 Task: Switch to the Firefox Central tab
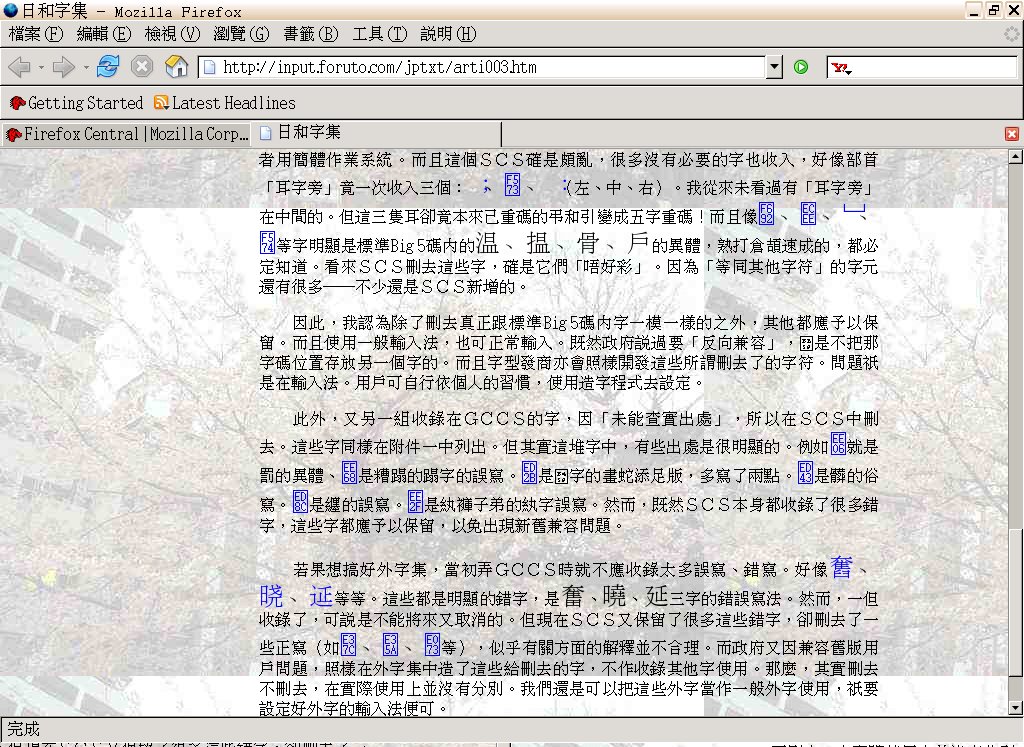126,134
